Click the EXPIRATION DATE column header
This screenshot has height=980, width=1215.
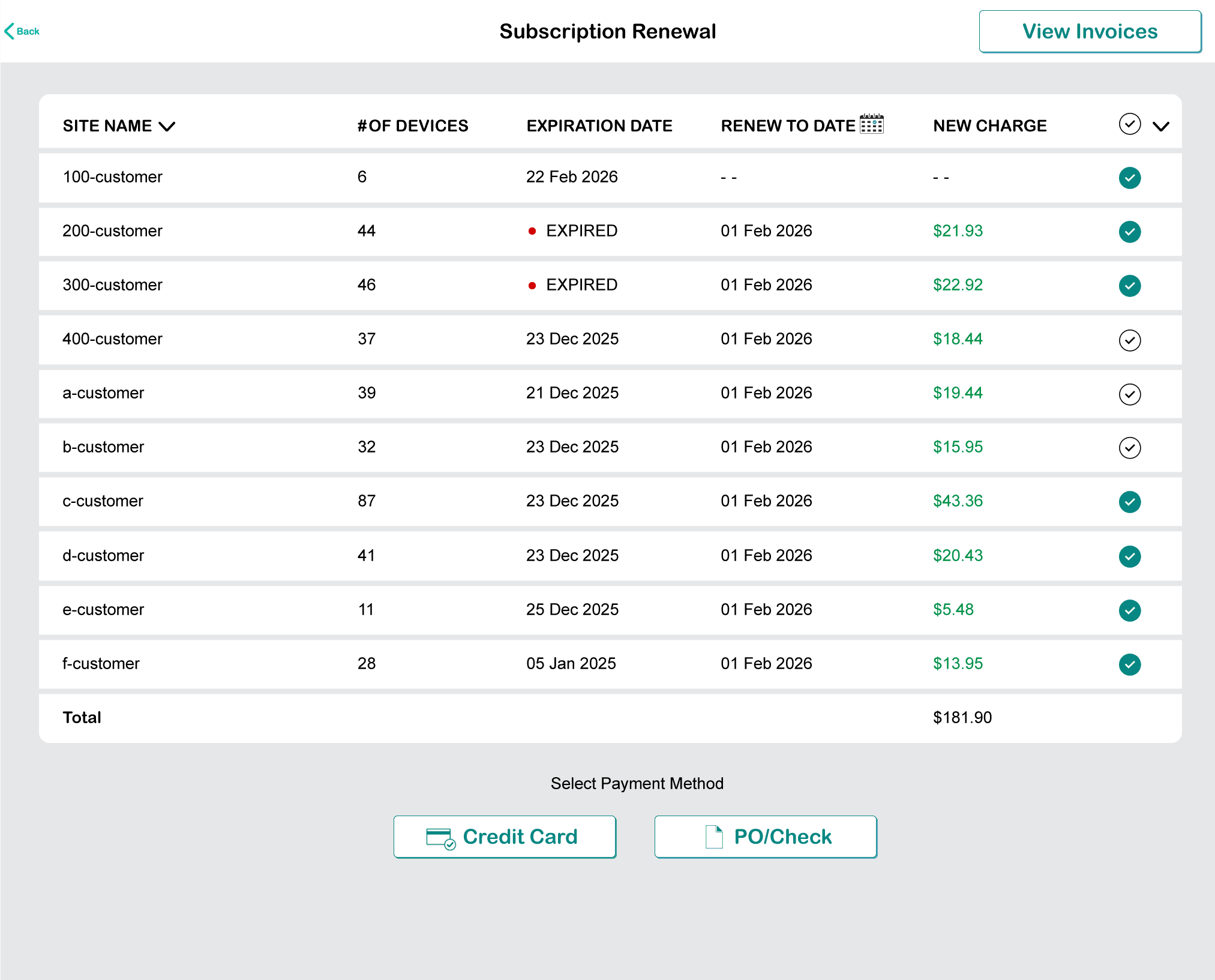coord(599,126)
